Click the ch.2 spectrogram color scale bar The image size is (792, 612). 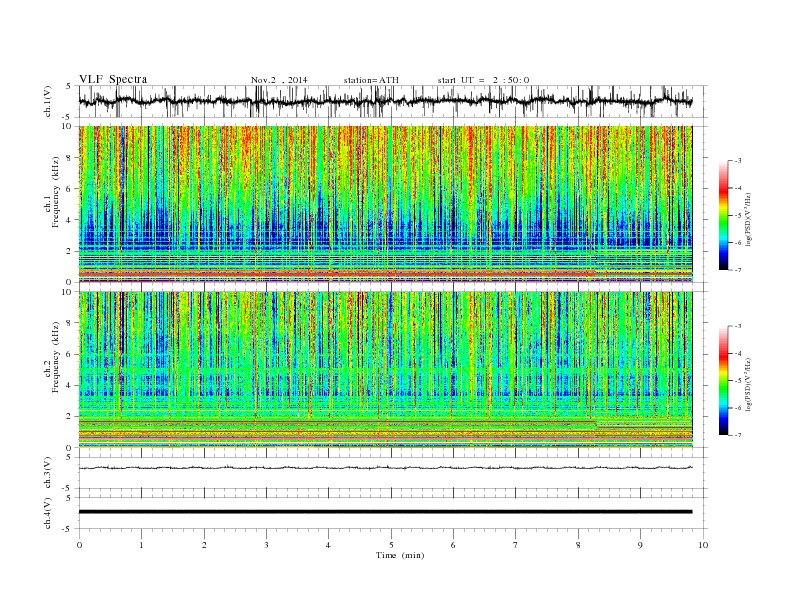pyautogui.click(x=723, y=380)
